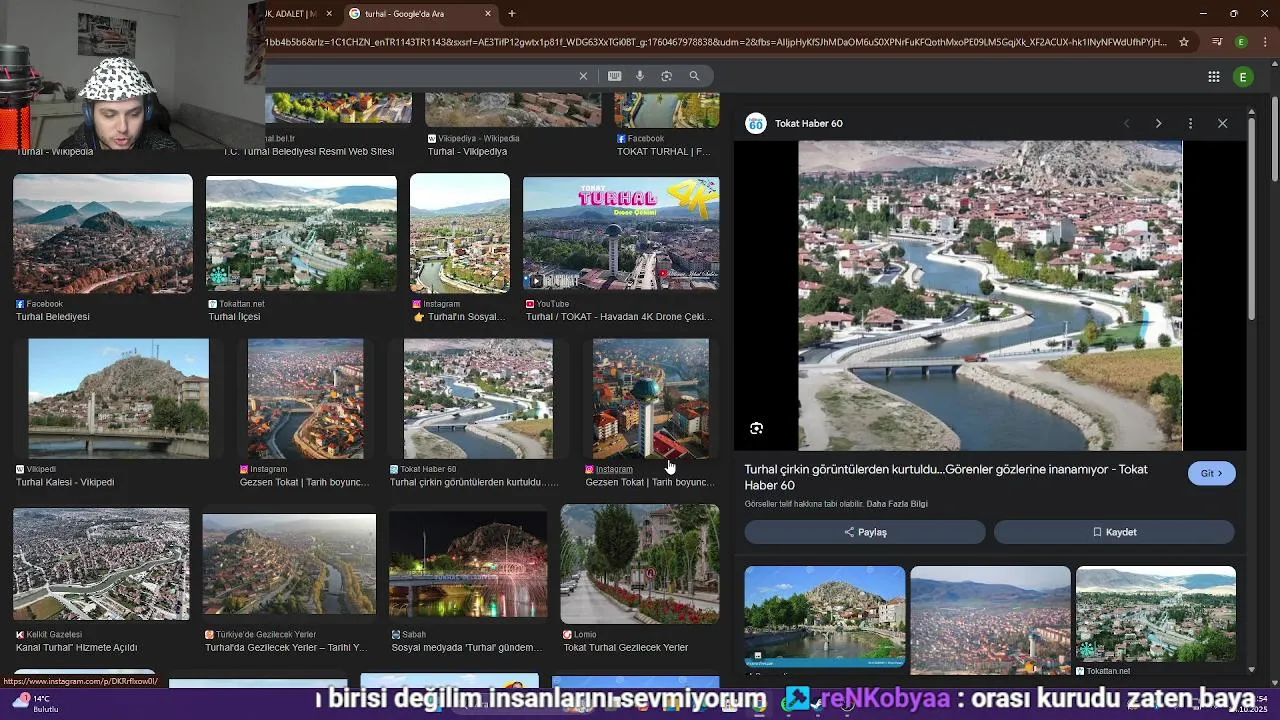Clear the Google search box text
This screenshot has width=1280, height=720.
click(583, 76)
